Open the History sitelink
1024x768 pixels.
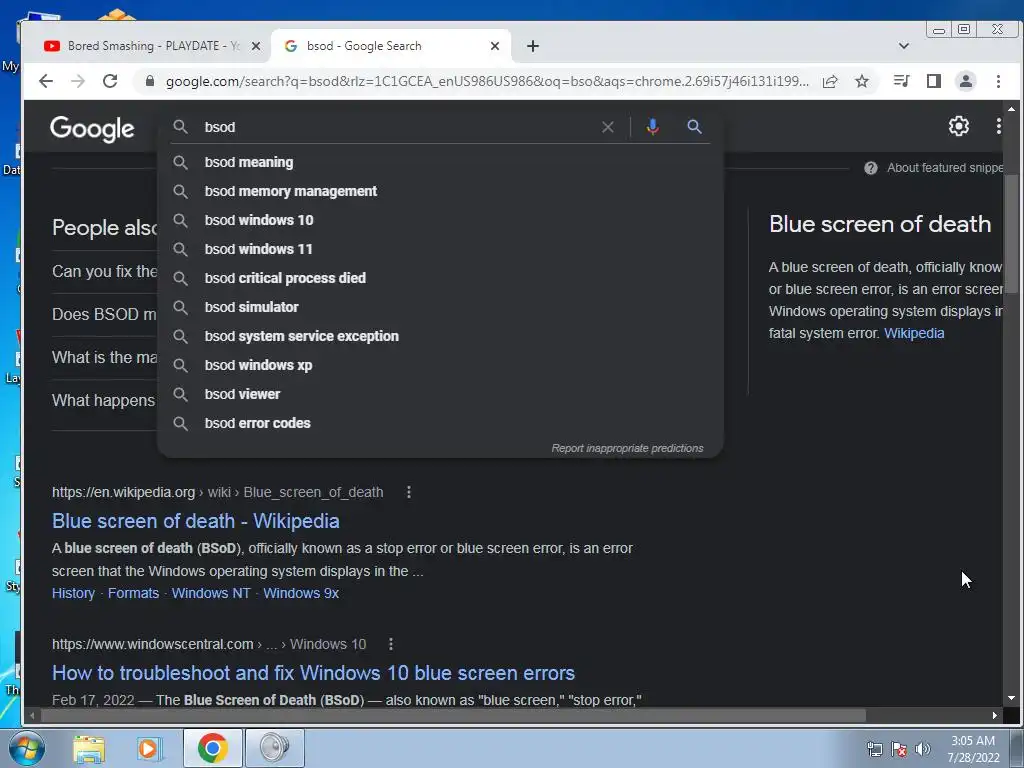tap(73, 593)
